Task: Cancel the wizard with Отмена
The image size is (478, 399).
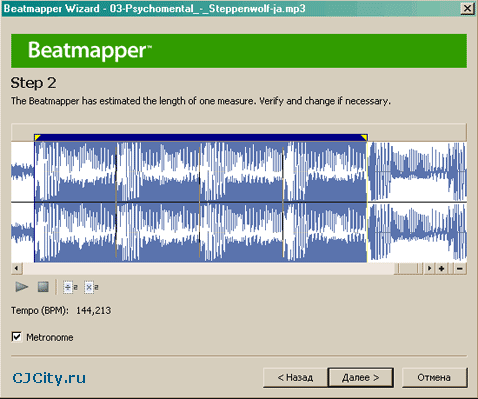Action: [x=434, y=378]
